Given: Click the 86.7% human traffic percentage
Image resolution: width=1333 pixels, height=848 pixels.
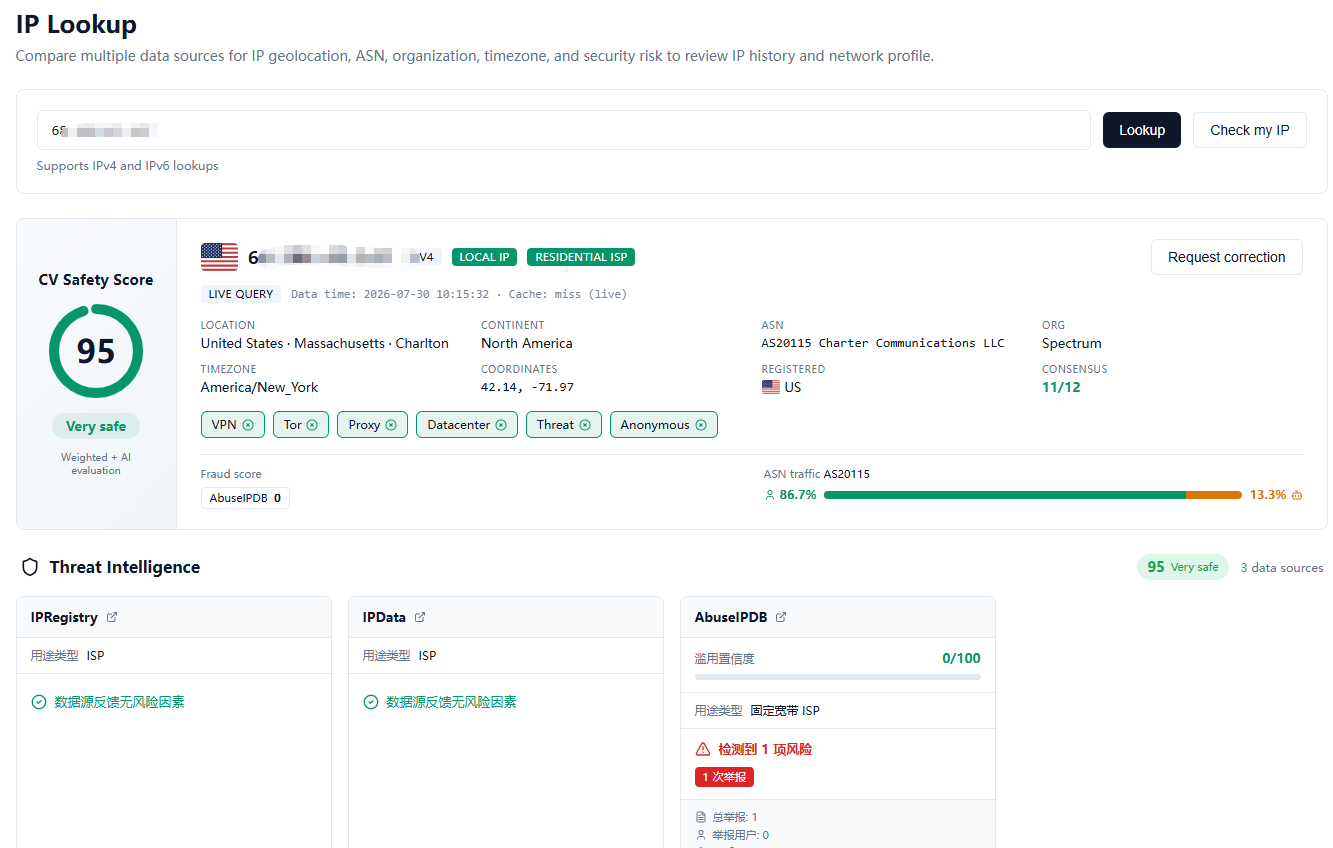Looking at the screenshot, I should click(x=798, y=495).
